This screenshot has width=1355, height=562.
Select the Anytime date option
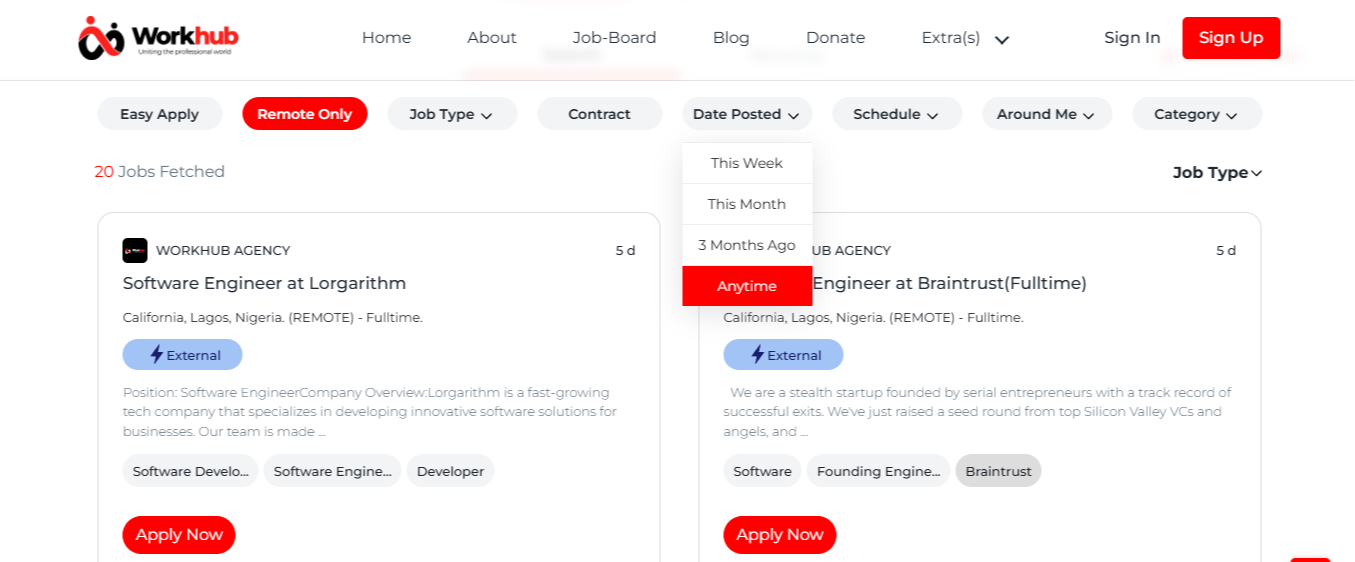747,286
